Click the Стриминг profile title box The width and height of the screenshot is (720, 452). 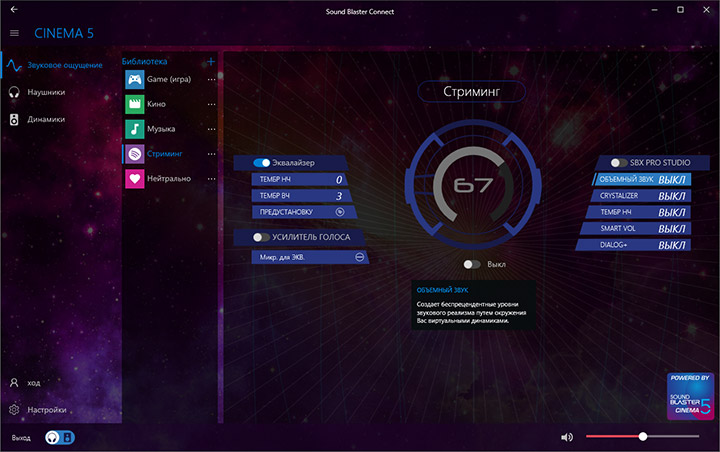pos(472,91)
